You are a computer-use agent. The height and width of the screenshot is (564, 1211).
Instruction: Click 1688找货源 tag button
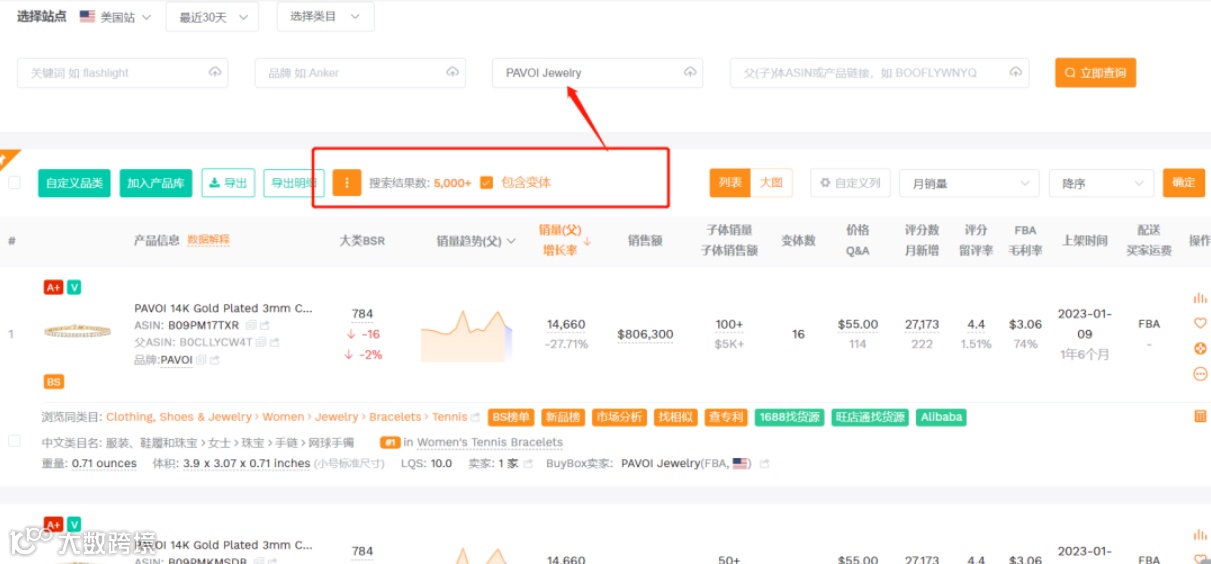pos(789,417)
